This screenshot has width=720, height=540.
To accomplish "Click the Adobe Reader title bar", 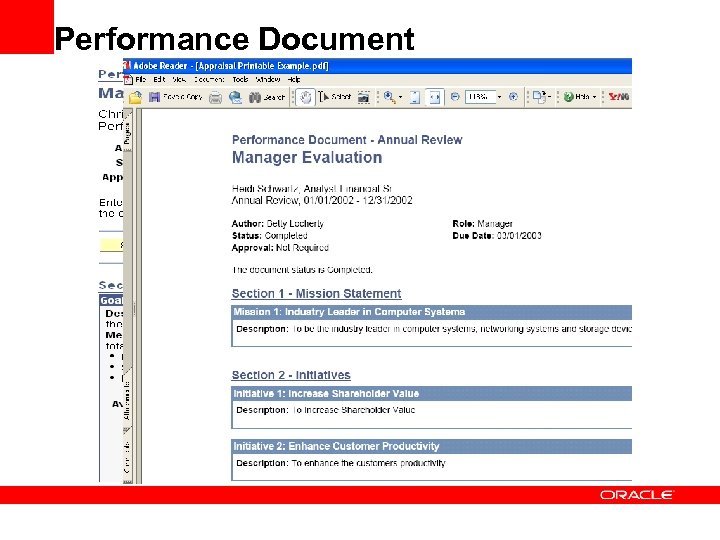I will click(377, 66).
